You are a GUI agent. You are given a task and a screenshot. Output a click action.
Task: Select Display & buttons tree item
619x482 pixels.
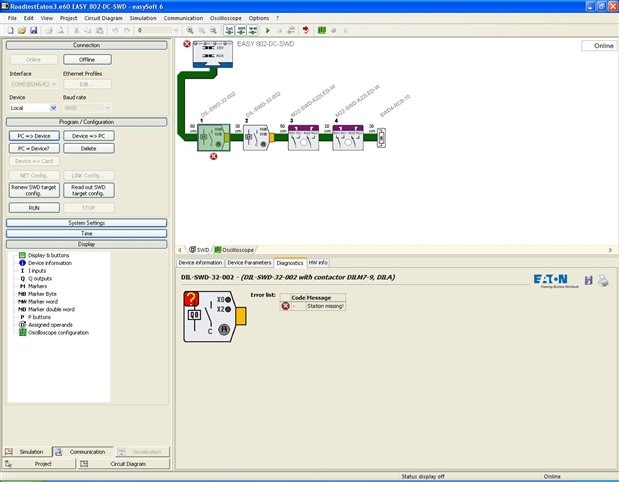[44, 255]
